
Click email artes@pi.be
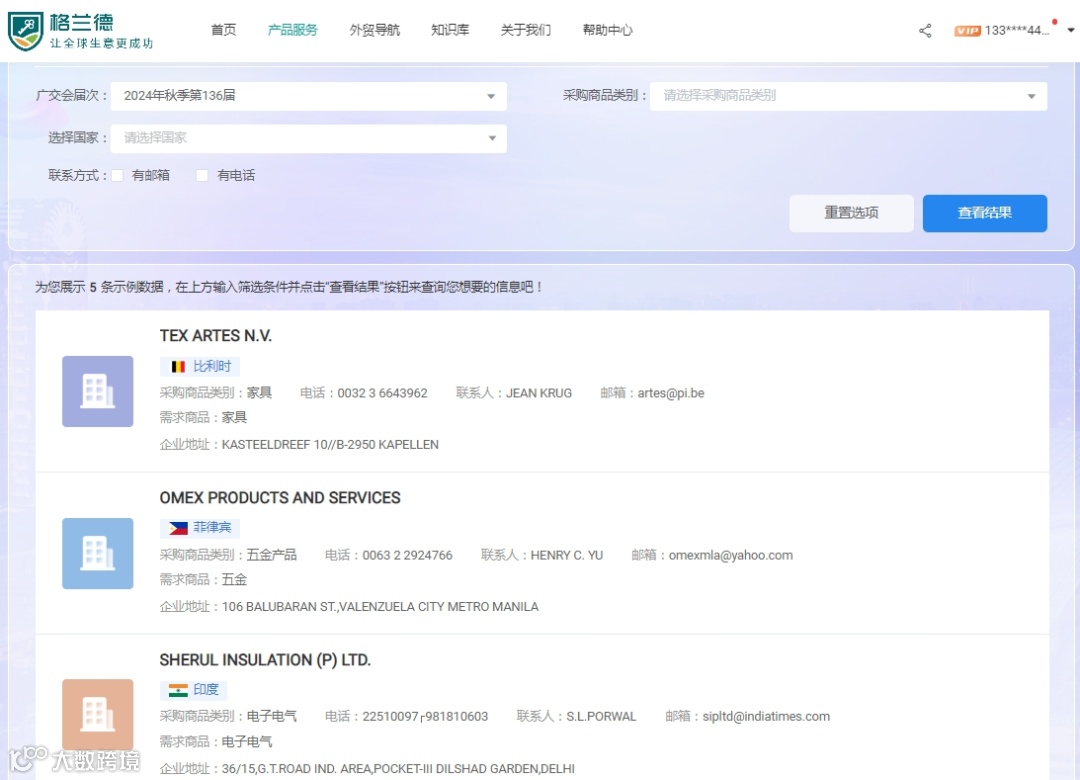pyautogui.click(x=671, y=393)
